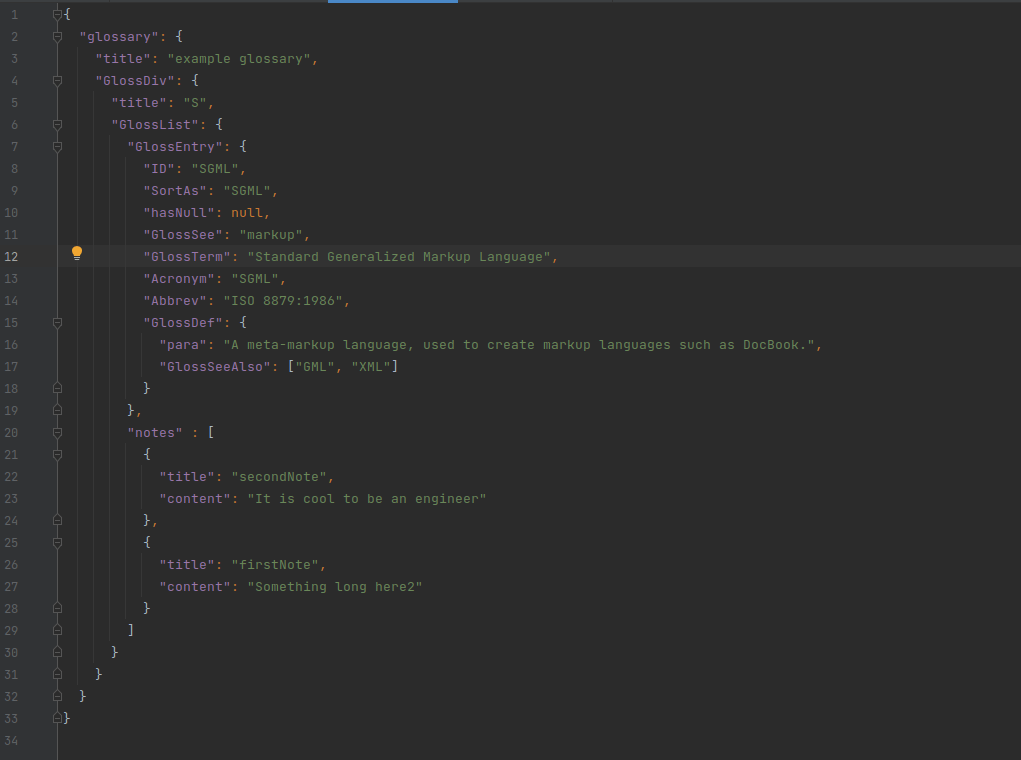Click the fold end marker on line 33
The height and width of the screenshot is (760, 1021).
coord(57,717)
